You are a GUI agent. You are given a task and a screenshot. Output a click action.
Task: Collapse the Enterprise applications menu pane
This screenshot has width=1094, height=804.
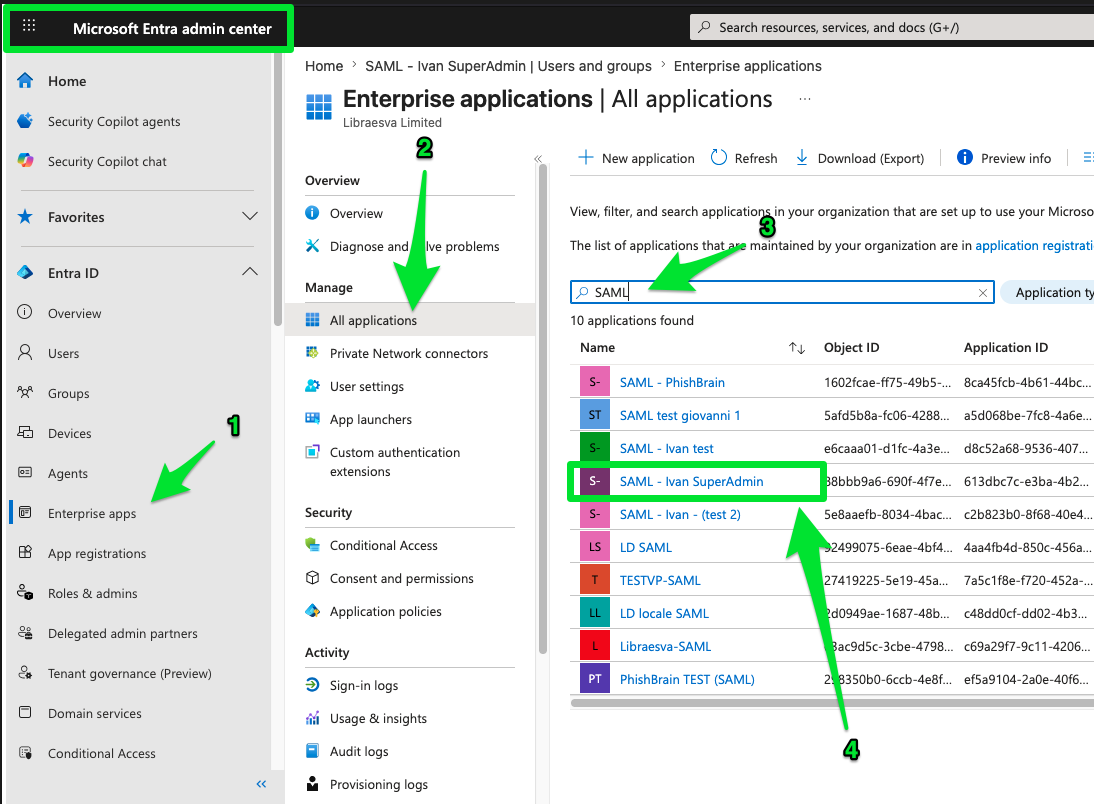pos(538,159)
